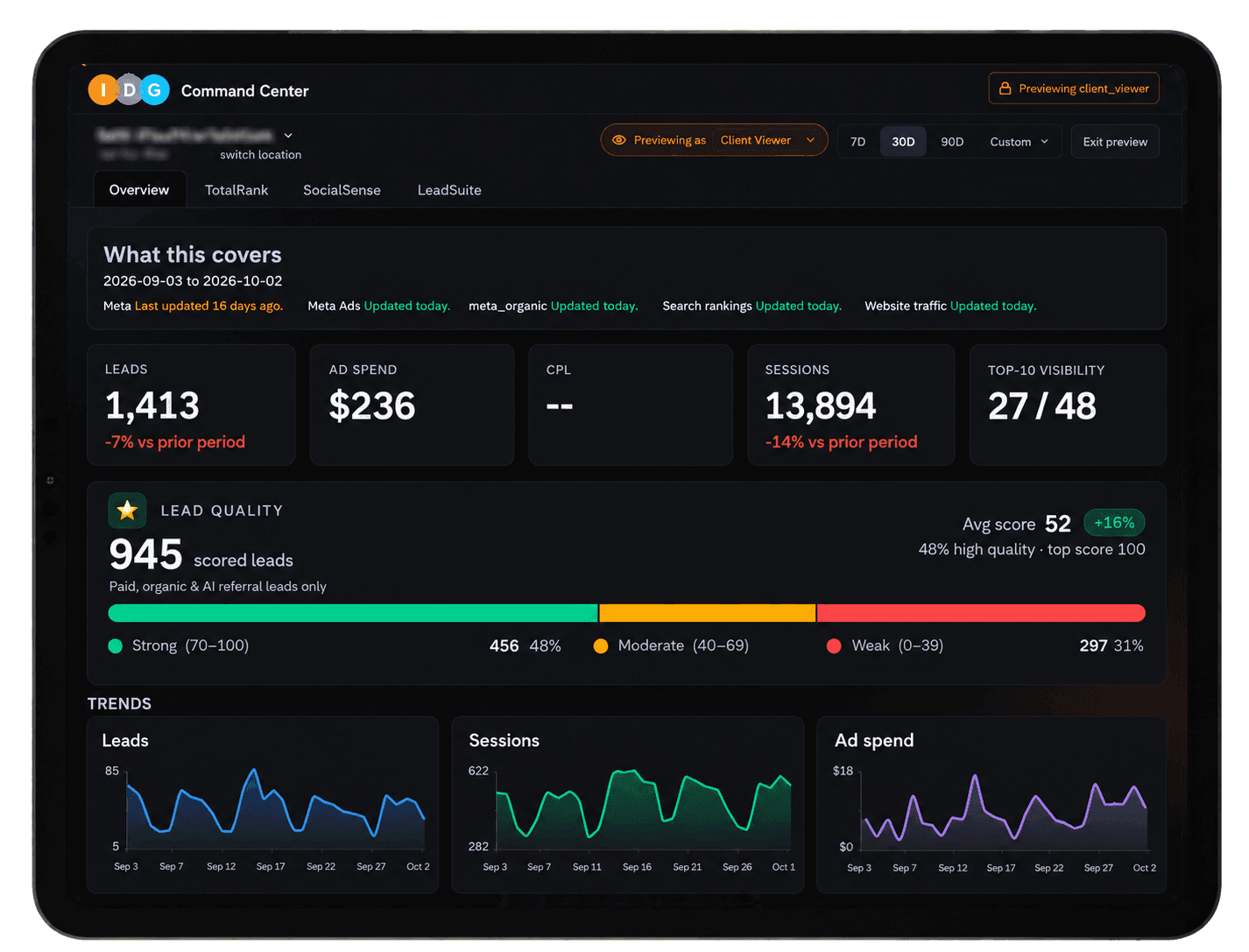This screenshot has width=1249, height=952.
Task: Click the Exit preview button
Action: pos(1115,142)
